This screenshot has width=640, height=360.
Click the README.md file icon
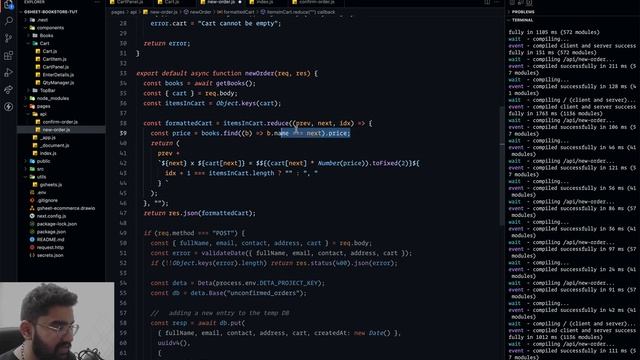coord(32,240)
